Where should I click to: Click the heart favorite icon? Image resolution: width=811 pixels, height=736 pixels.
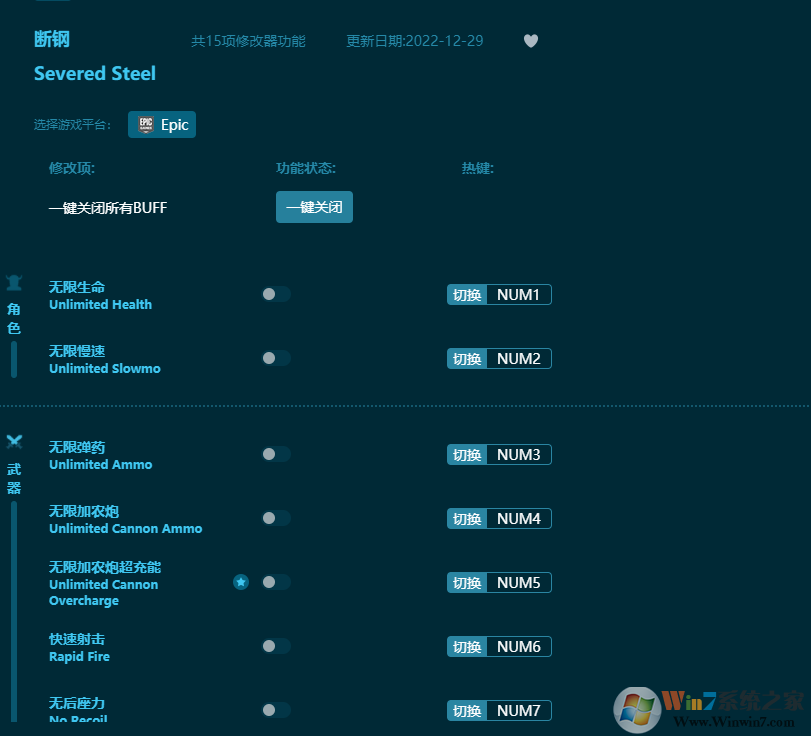coord(531,41)
